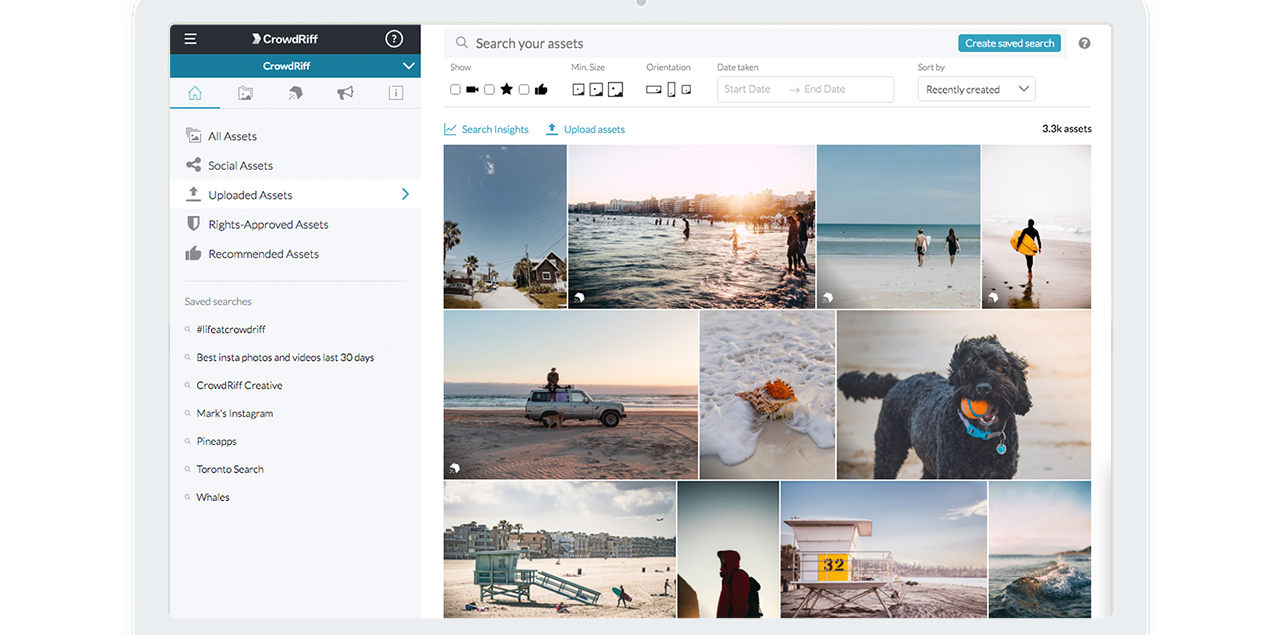Open the two surfers walking photo
This screenshot has width=1279, height=635.
[x=898, y=227]
